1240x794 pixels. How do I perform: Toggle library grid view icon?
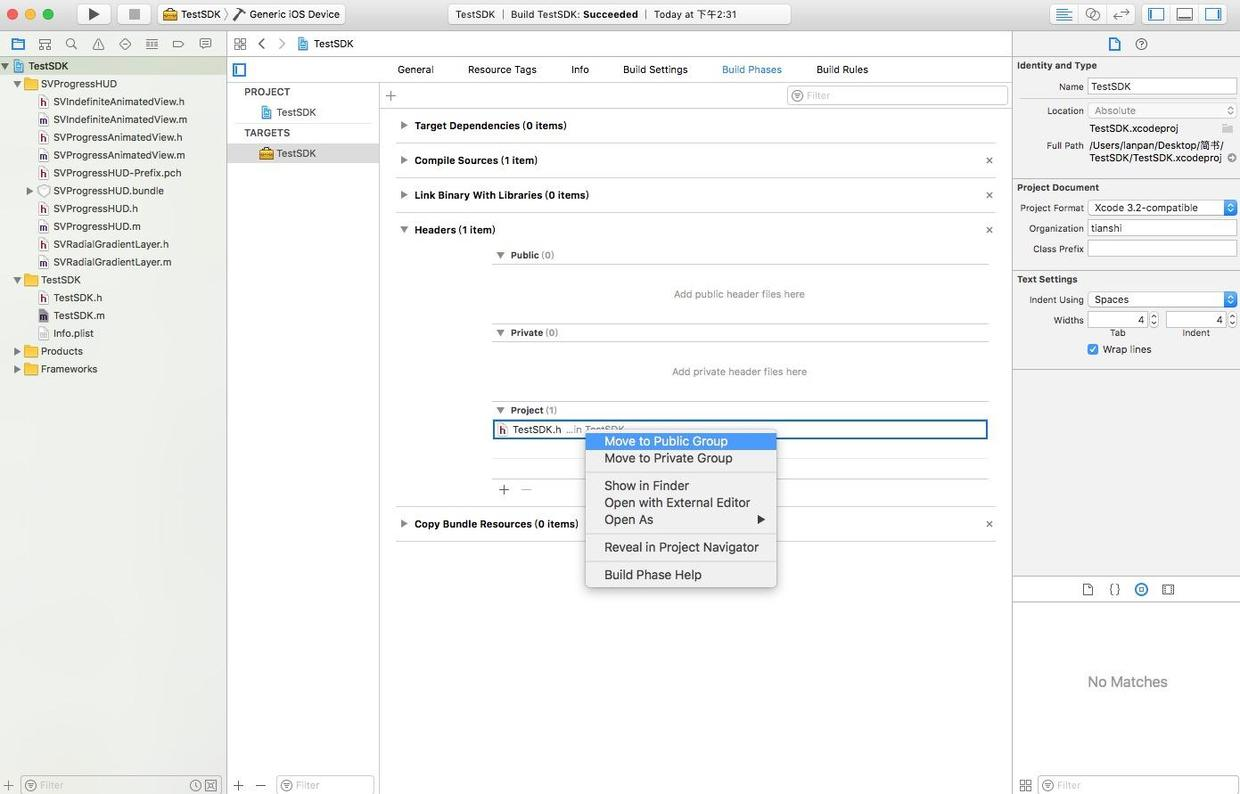click(x=1025, y=785)
